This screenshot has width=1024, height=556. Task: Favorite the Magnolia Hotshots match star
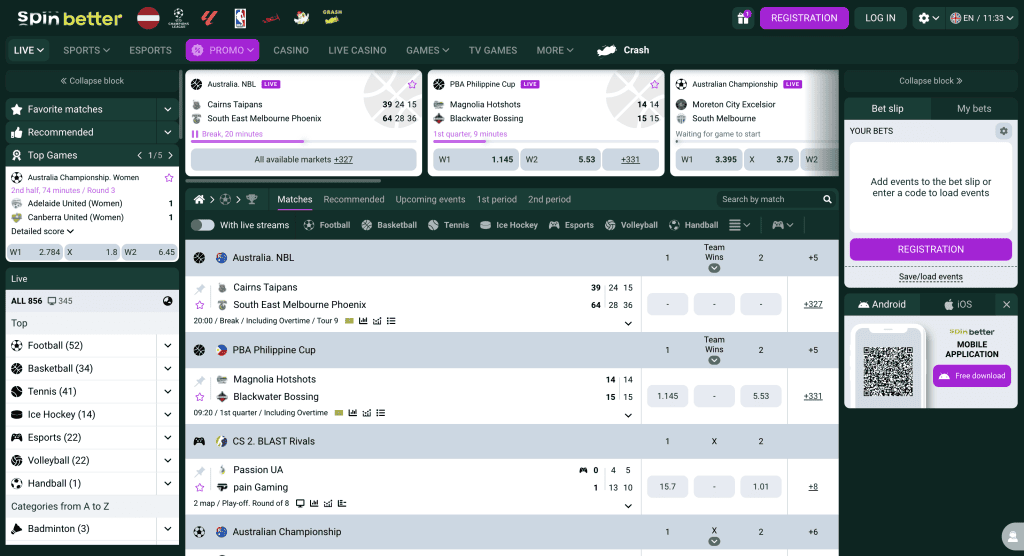[x=199, y=397]
